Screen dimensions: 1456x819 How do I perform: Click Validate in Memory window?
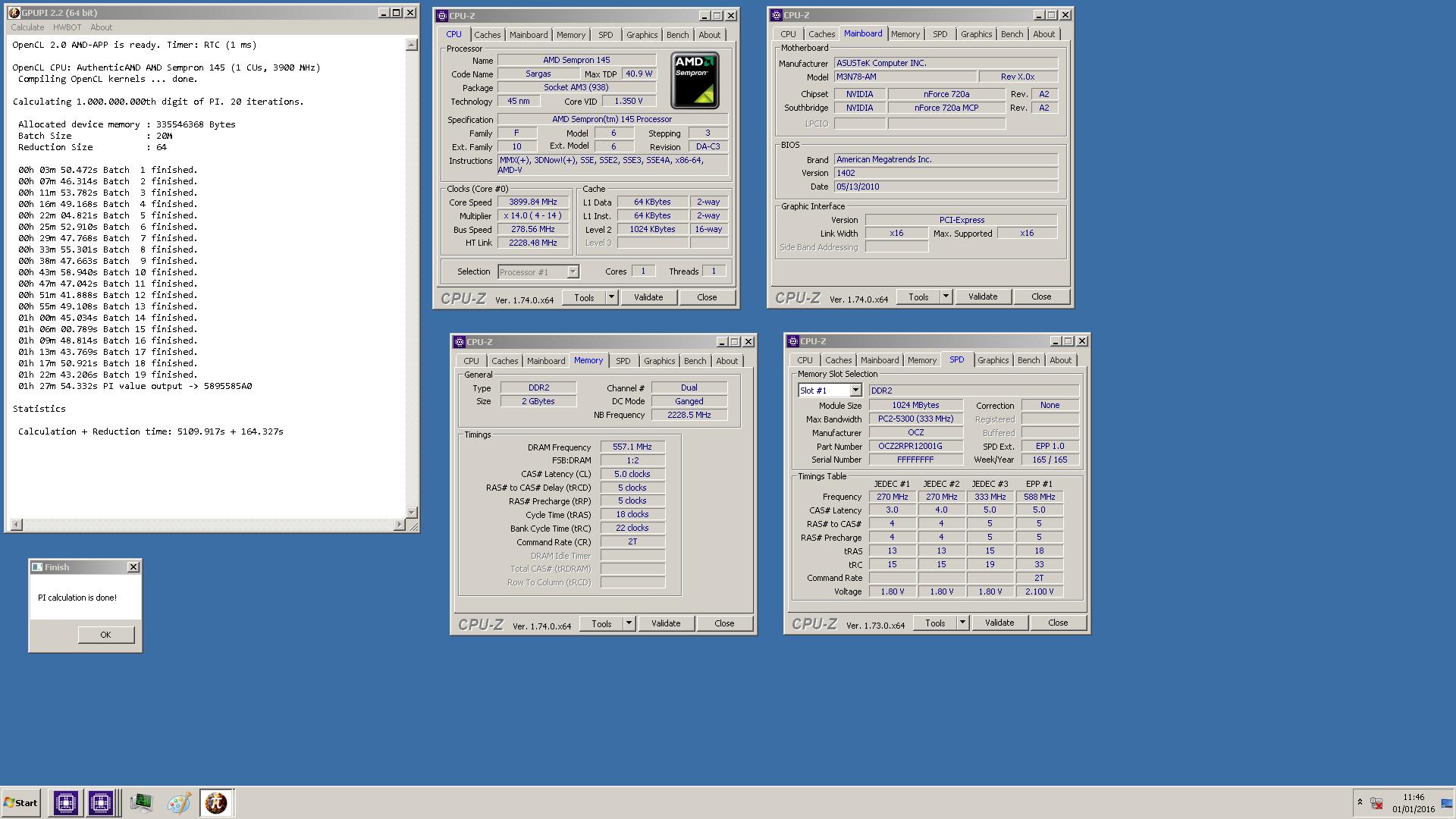point(666,623)
